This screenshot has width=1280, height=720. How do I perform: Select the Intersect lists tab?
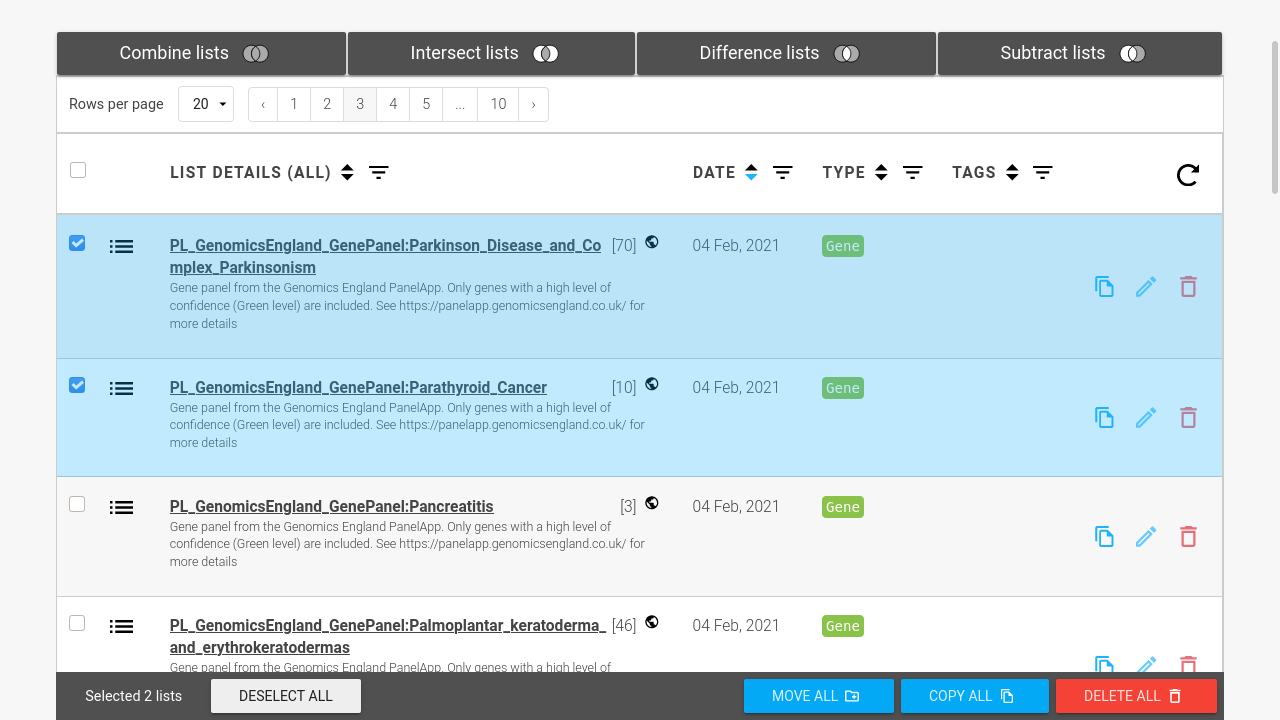coord(491,54)
